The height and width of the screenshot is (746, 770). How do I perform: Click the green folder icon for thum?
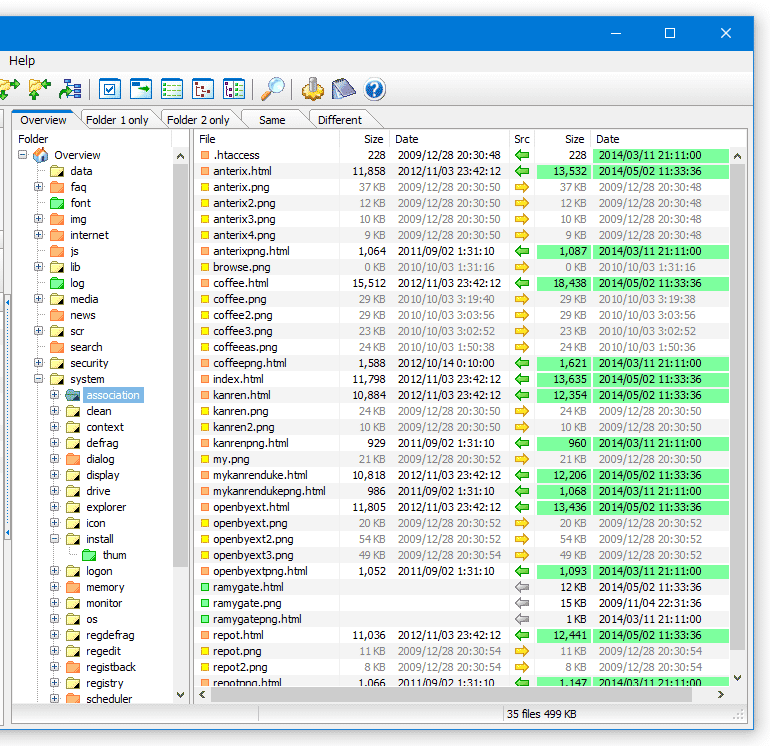[x=89, y=555]
